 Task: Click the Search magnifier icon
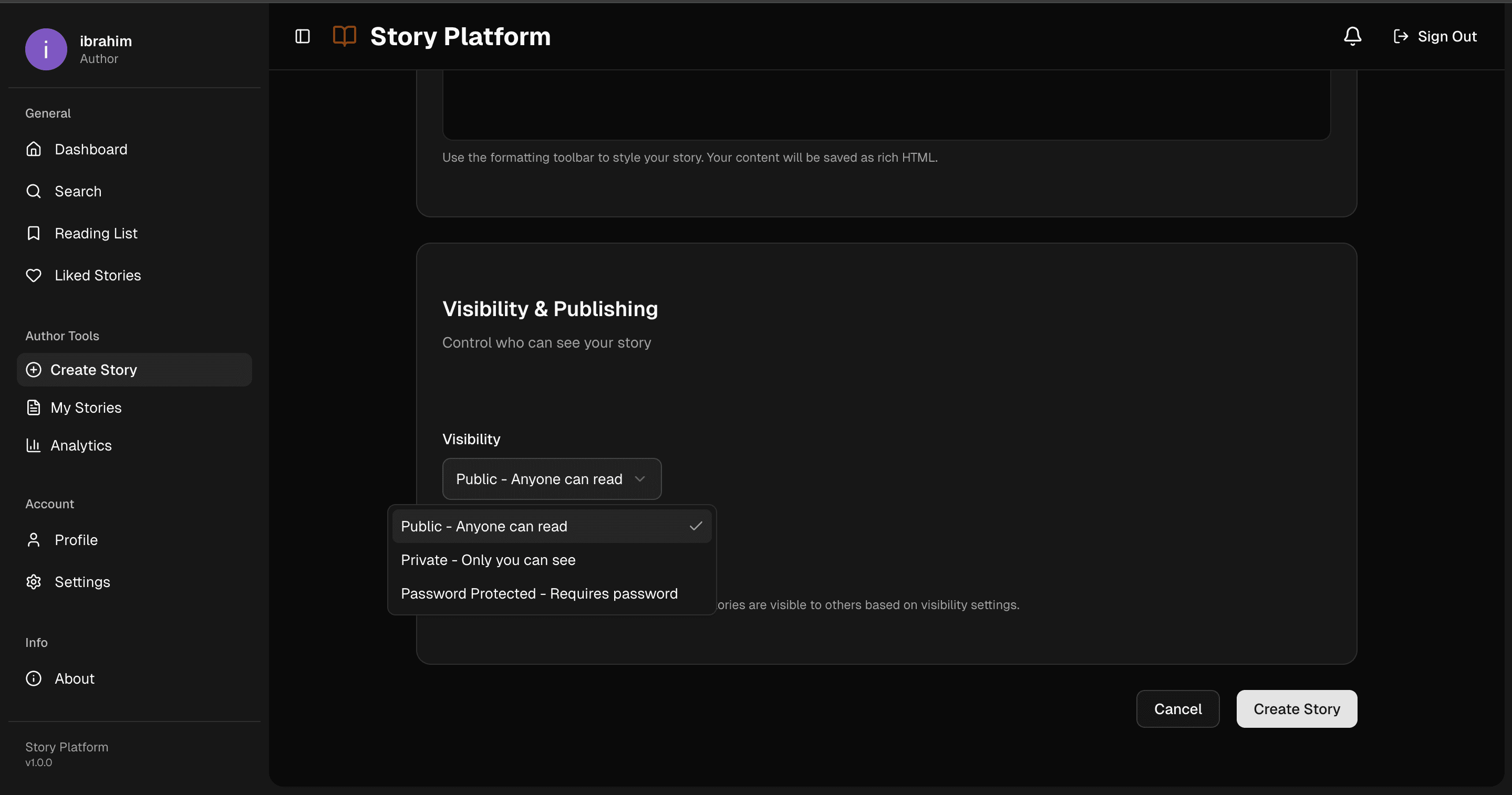(34, 191)
